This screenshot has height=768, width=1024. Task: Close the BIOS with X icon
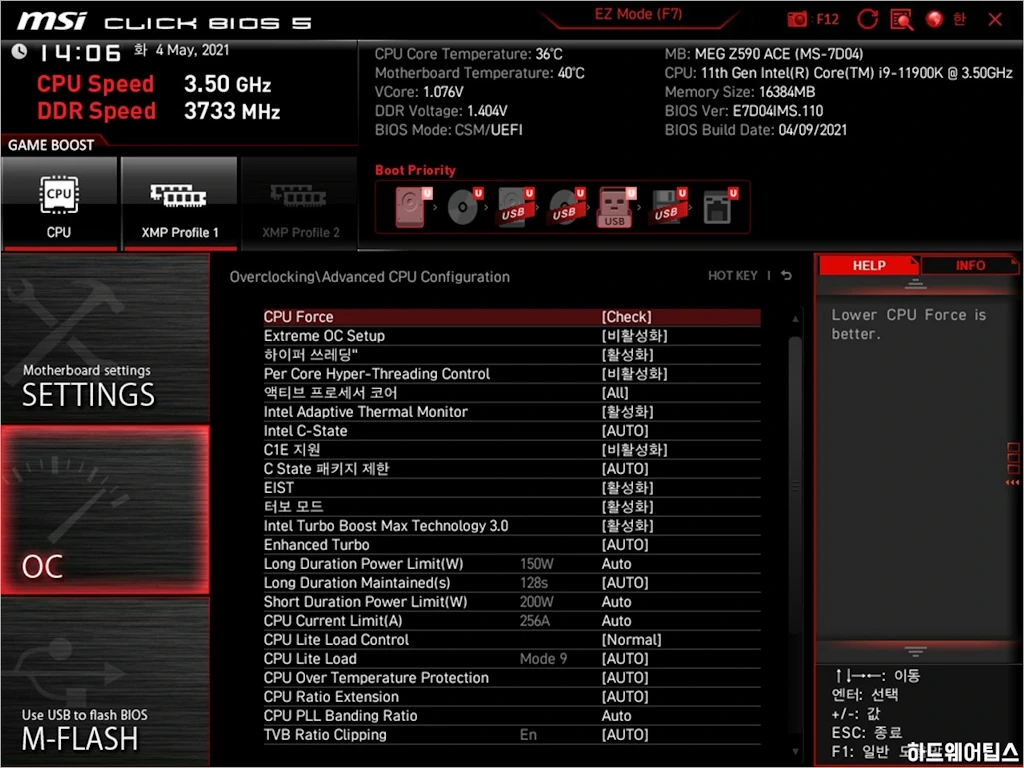[995, 20]
